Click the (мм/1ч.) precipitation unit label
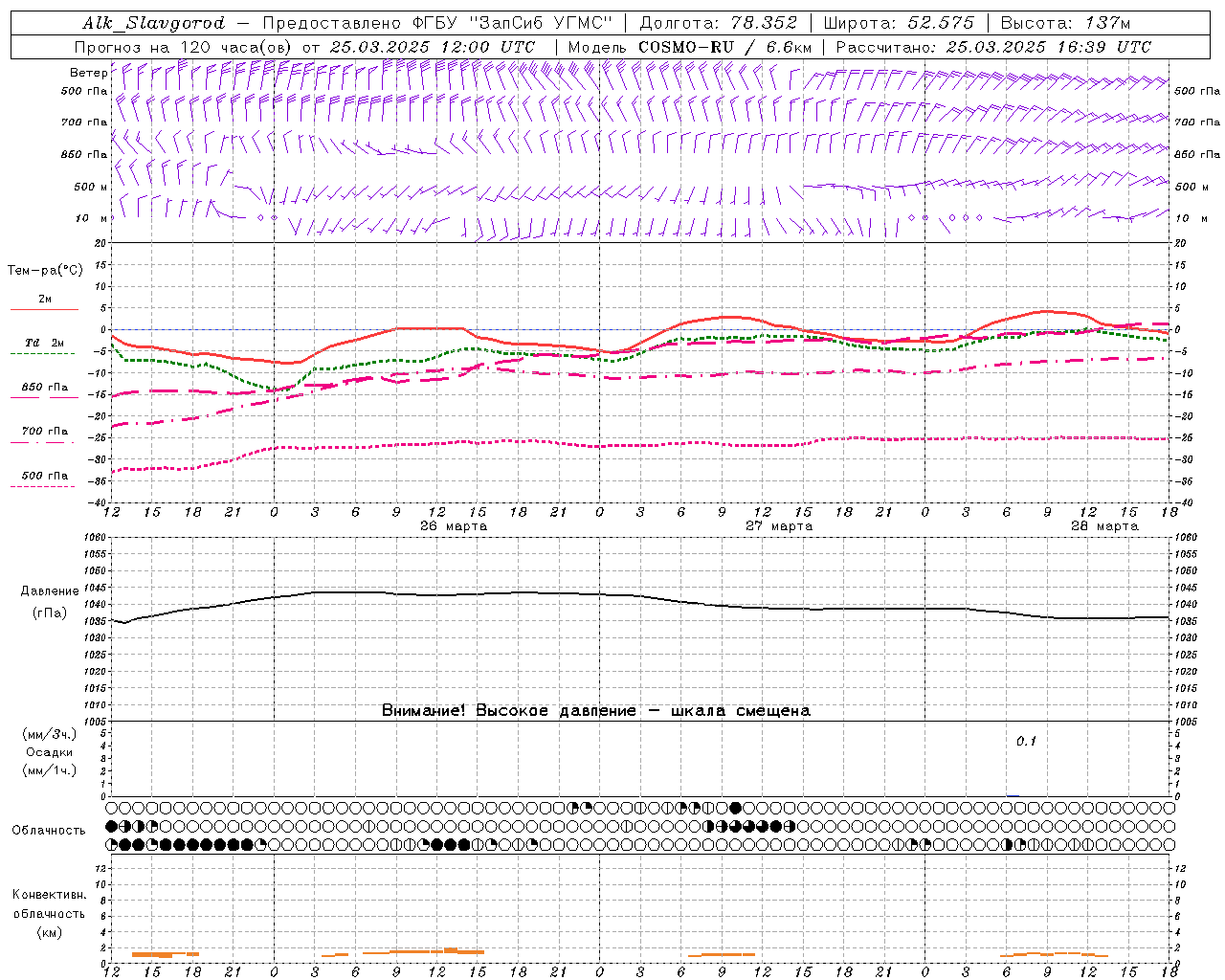 pyautogui.click(x=50, y=770)
